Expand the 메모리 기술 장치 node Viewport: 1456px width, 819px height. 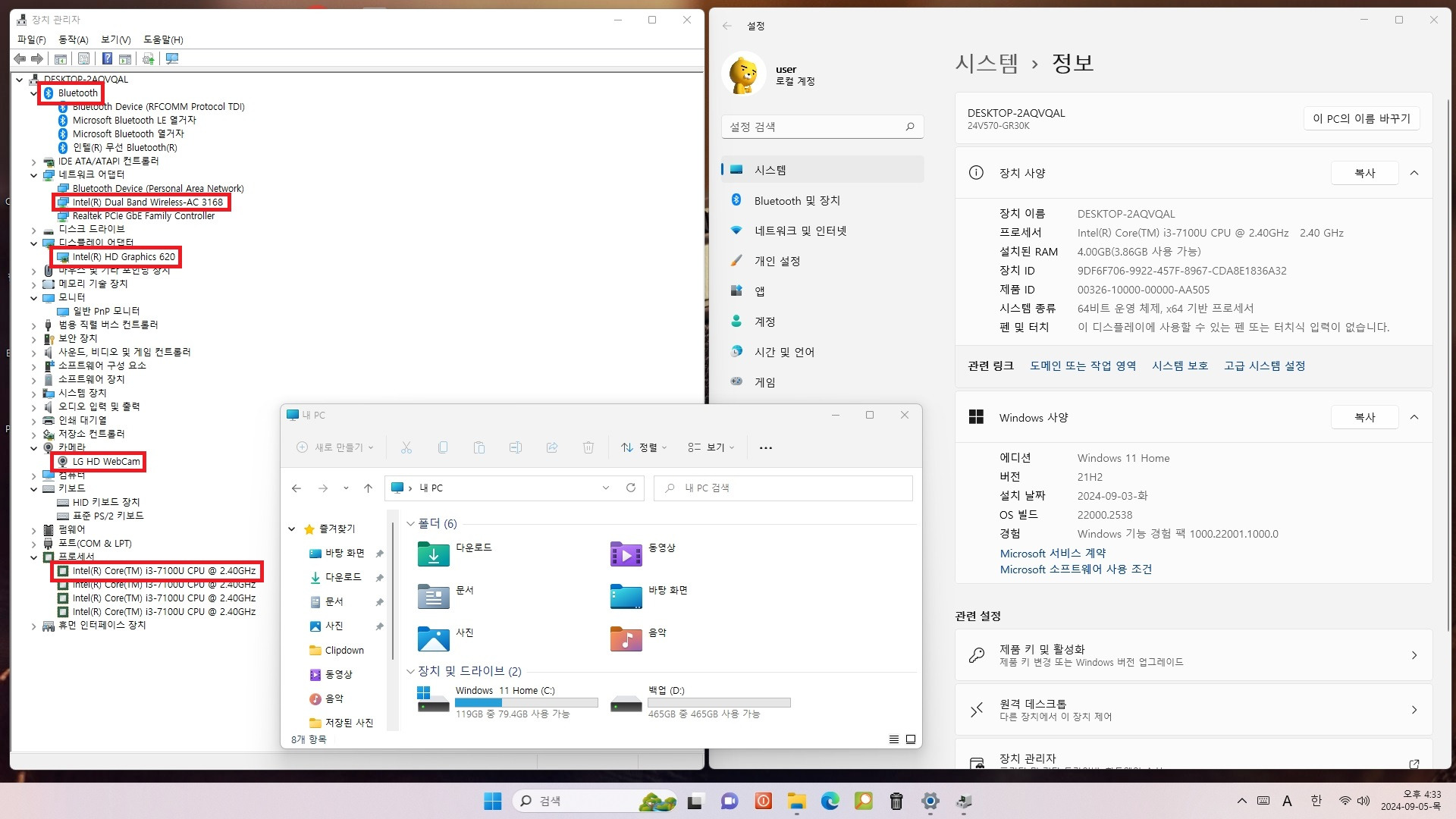tap(33, 284)
